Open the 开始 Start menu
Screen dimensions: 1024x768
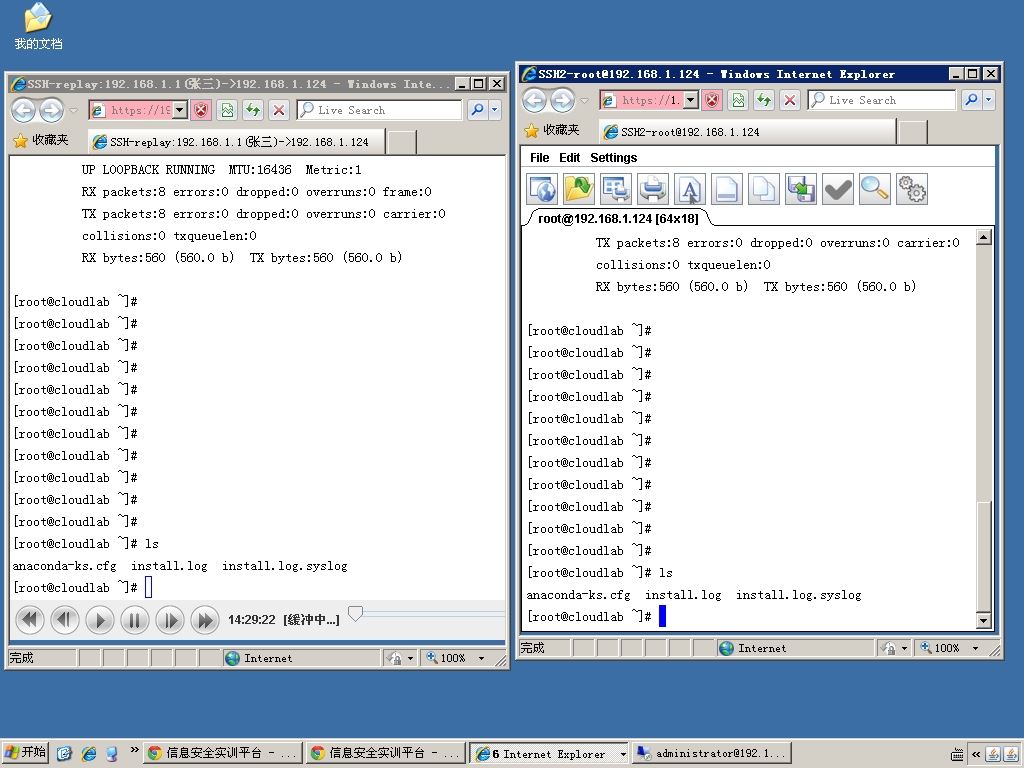pos(25,752)
